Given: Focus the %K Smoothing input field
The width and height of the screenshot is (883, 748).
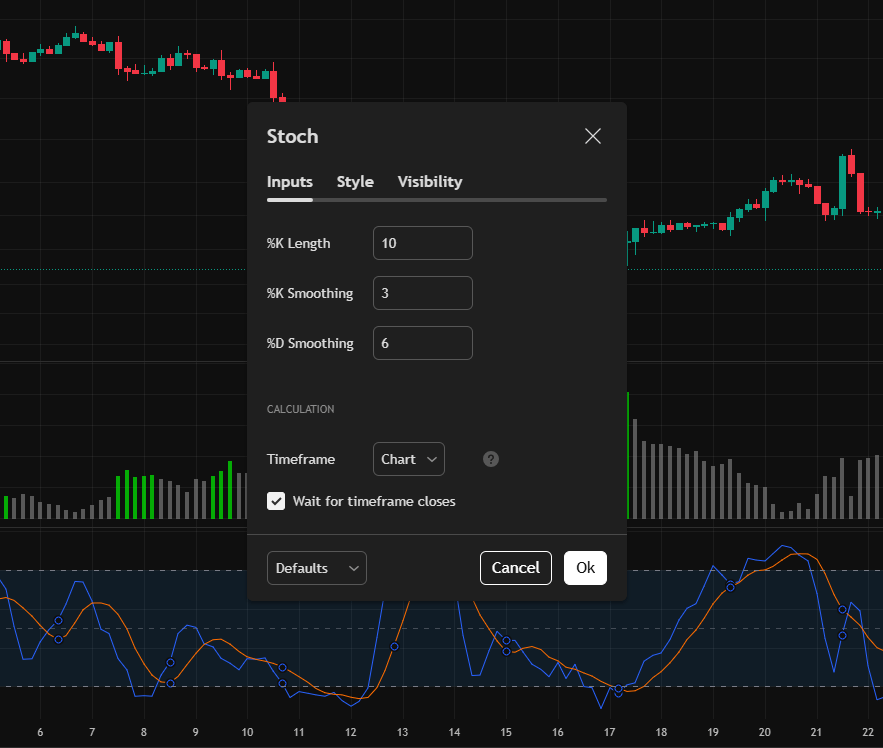Looking at the screenshot, I should point(423,293).
